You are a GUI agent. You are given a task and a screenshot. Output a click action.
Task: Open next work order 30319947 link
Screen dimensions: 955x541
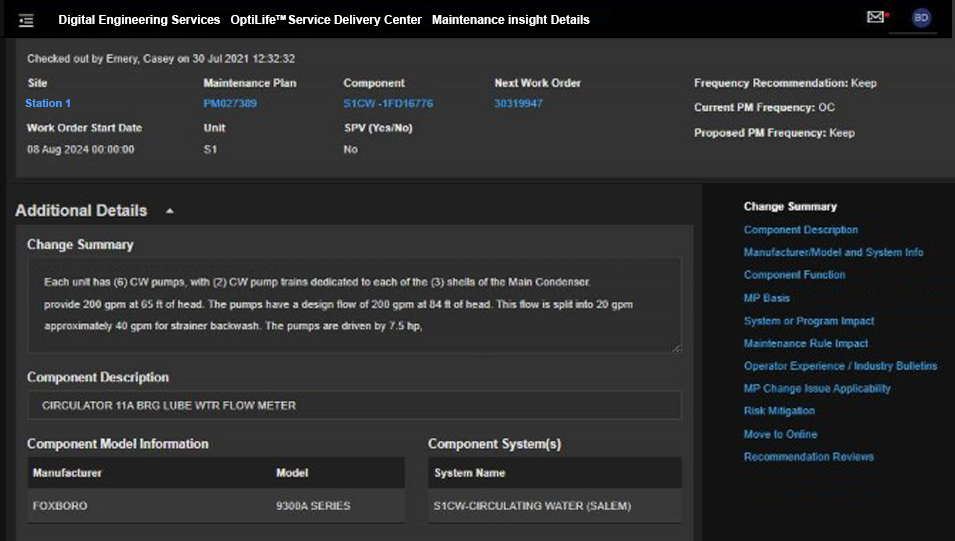coord(518,104)
